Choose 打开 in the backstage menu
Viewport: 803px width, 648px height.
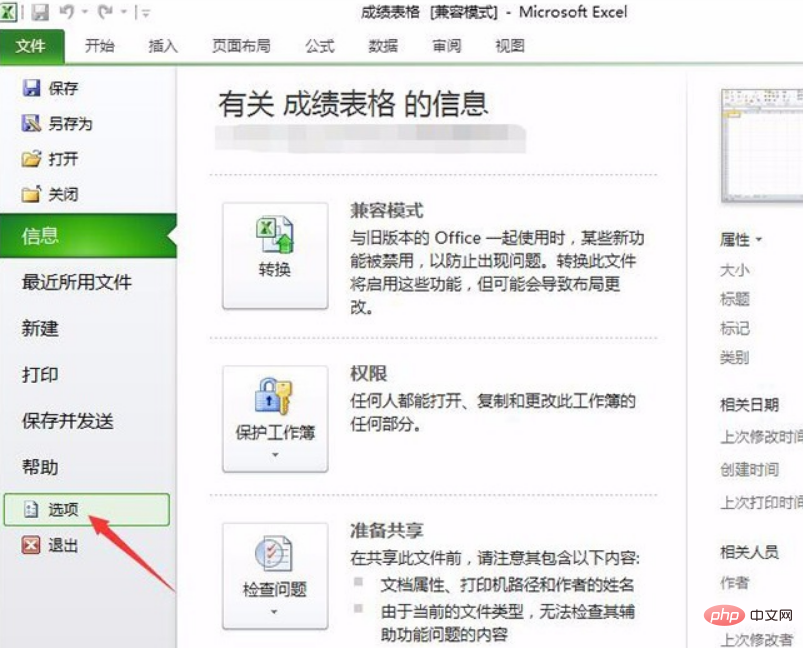64,159
